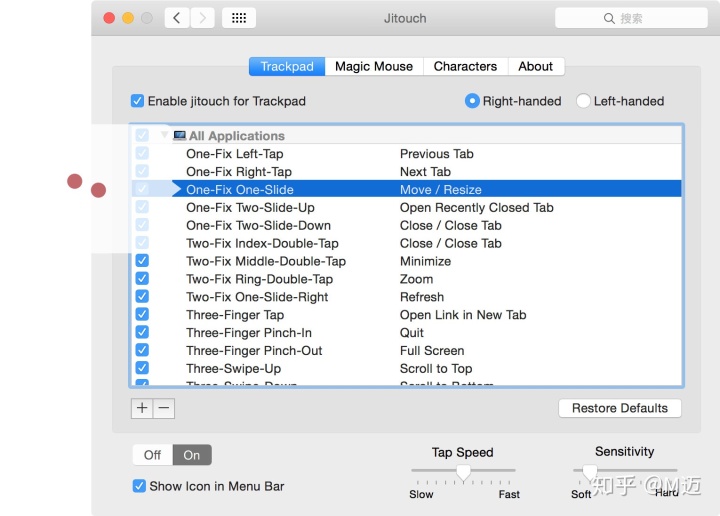Uncheck Three-Finger Tap gesture
The width and height of the screenshot is (720, 516).
(x=142, y=314)
